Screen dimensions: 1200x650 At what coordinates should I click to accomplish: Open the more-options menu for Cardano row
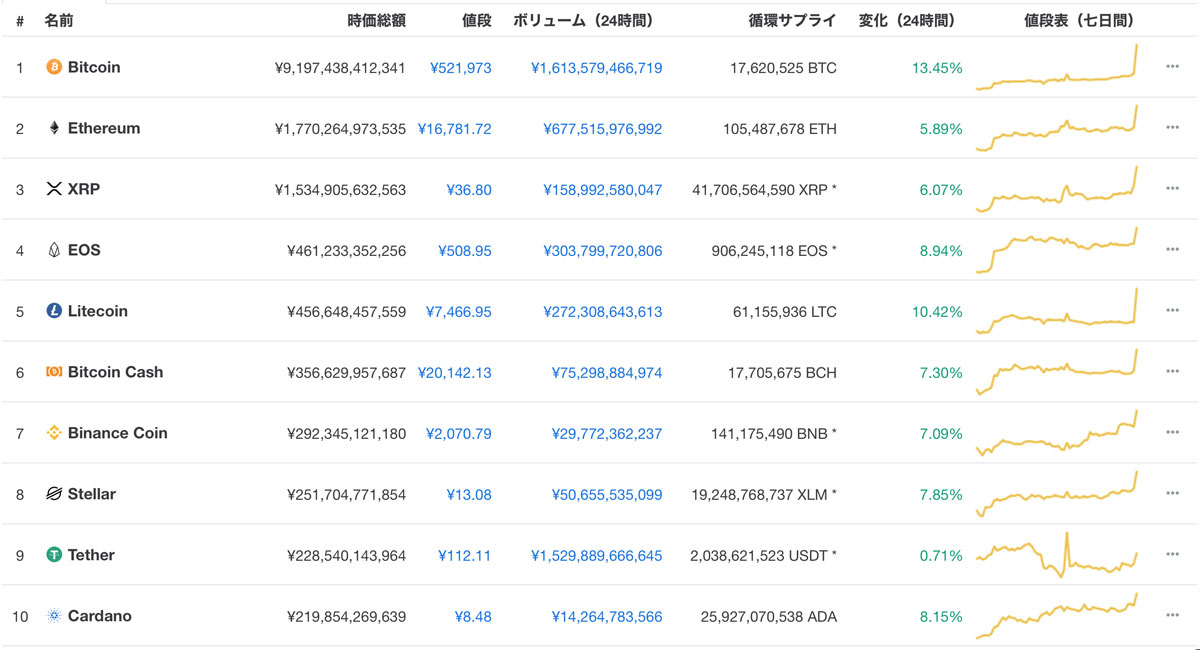click(1172, 616)
